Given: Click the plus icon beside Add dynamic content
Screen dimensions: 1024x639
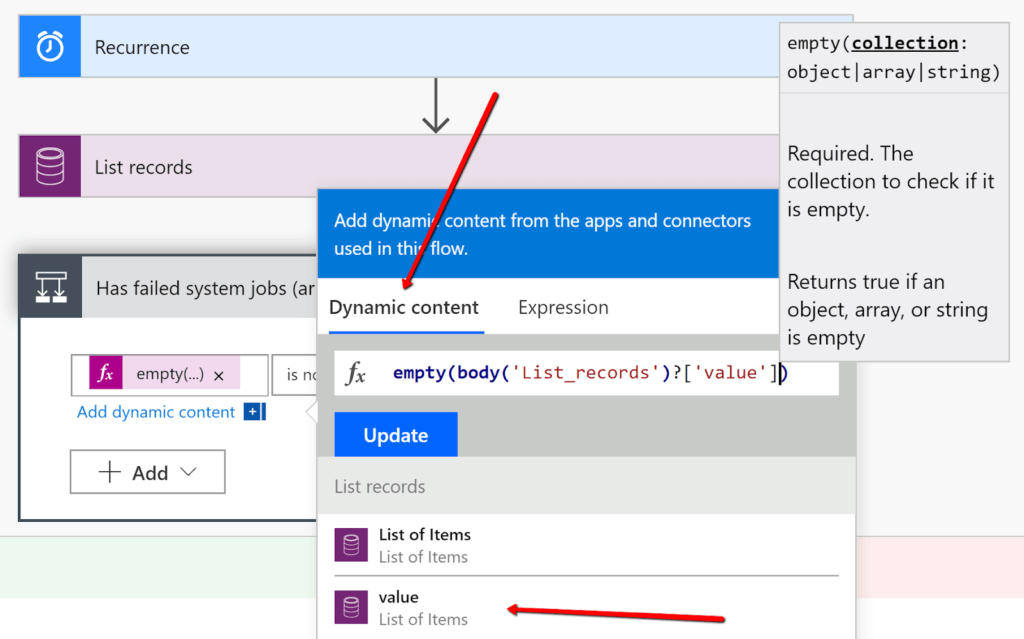Looking at the screenshot, I should 253,412.
